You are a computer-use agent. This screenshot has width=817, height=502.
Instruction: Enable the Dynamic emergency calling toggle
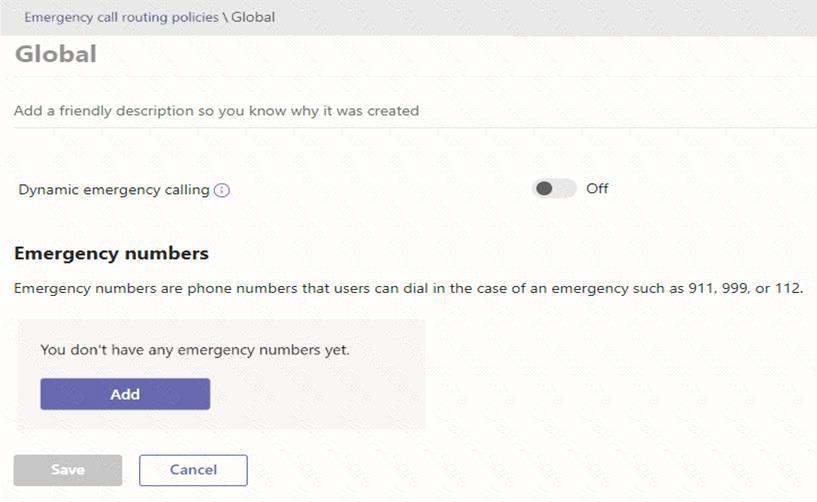(554, 188)
